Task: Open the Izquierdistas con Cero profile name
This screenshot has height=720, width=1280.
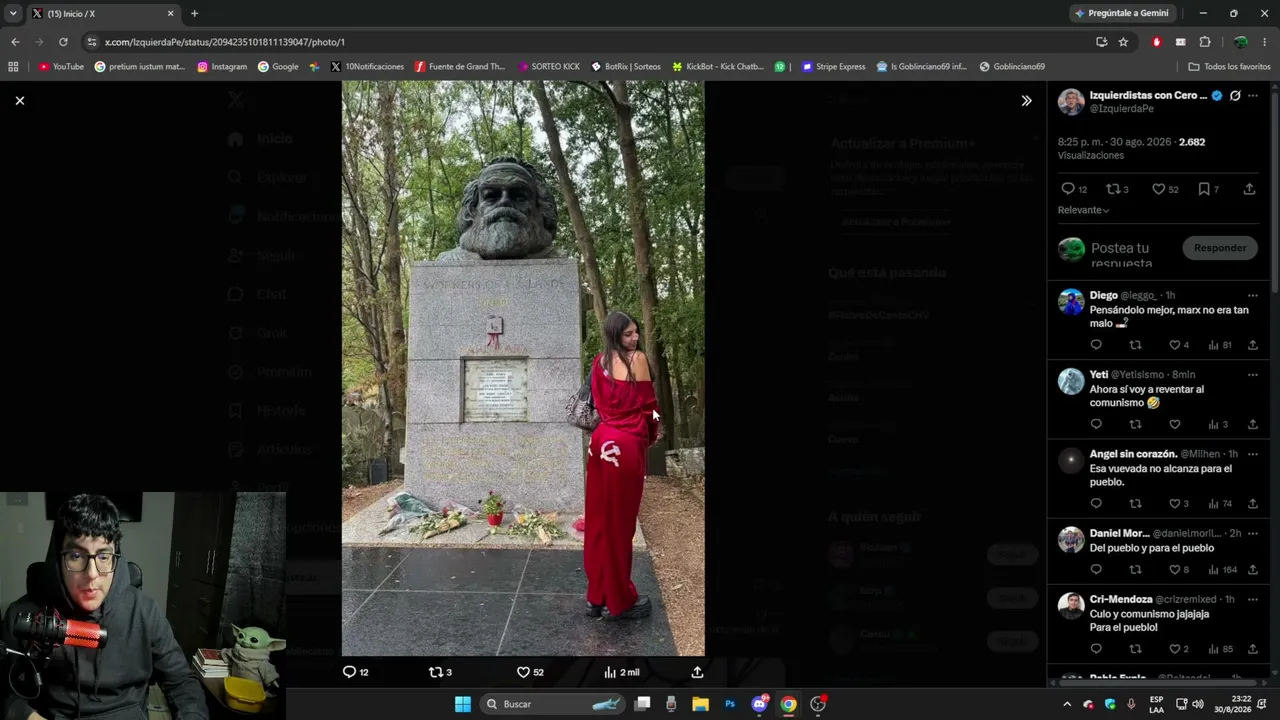Action: [x=1148, y=95]
